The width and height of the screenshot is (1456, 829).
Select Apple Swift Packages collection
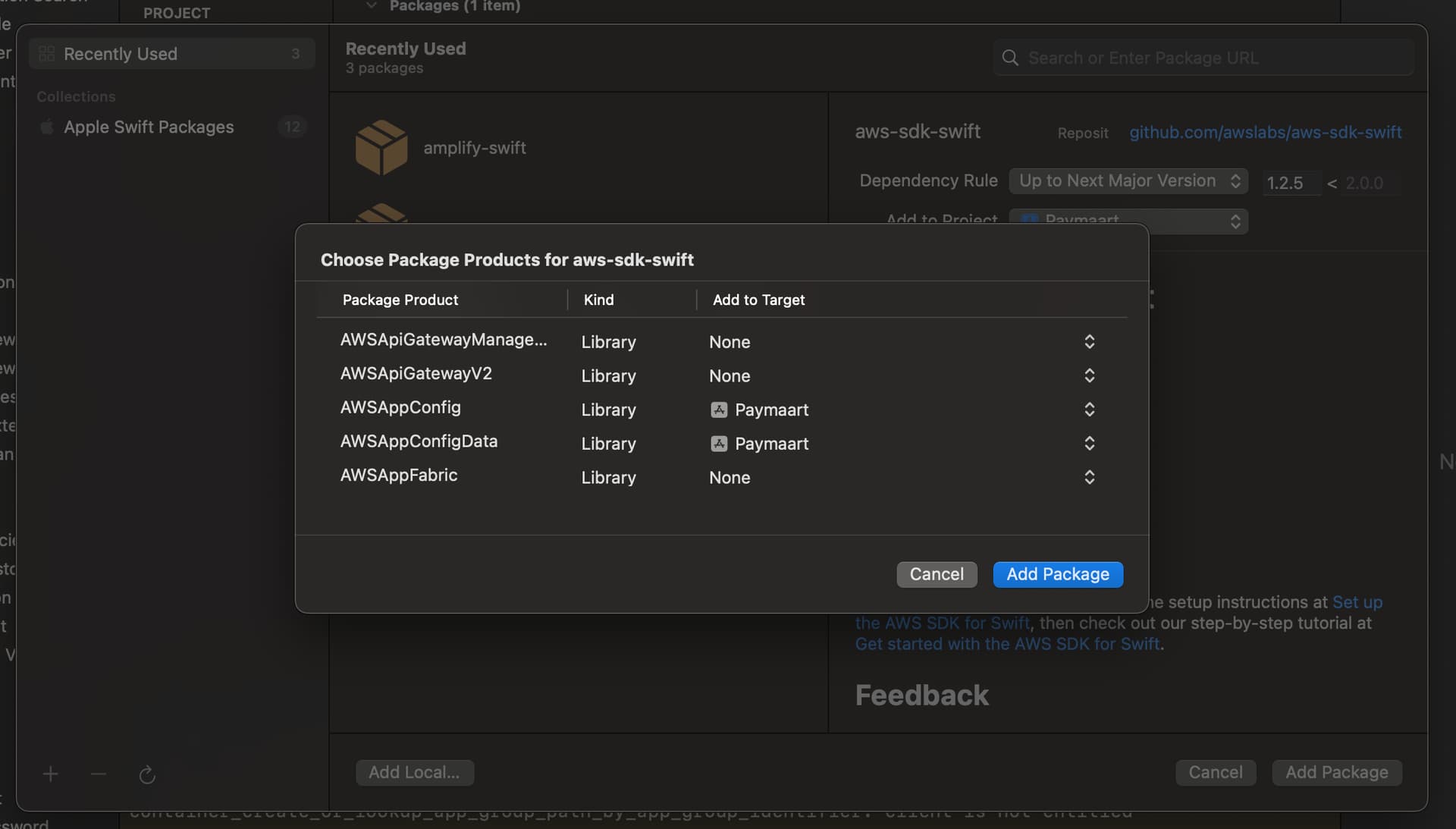click(x=149, y=127)
